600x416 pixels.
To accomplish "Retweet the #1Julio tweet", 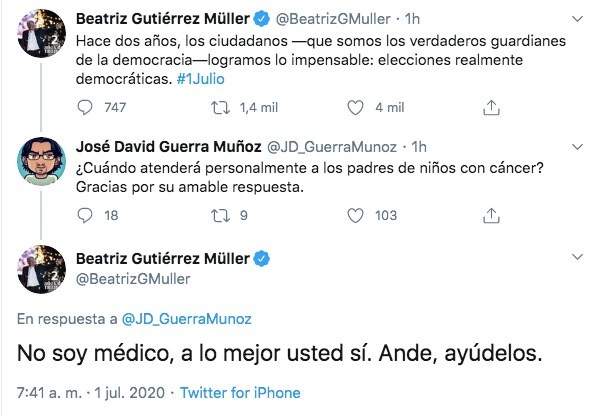I will [221, 108].
